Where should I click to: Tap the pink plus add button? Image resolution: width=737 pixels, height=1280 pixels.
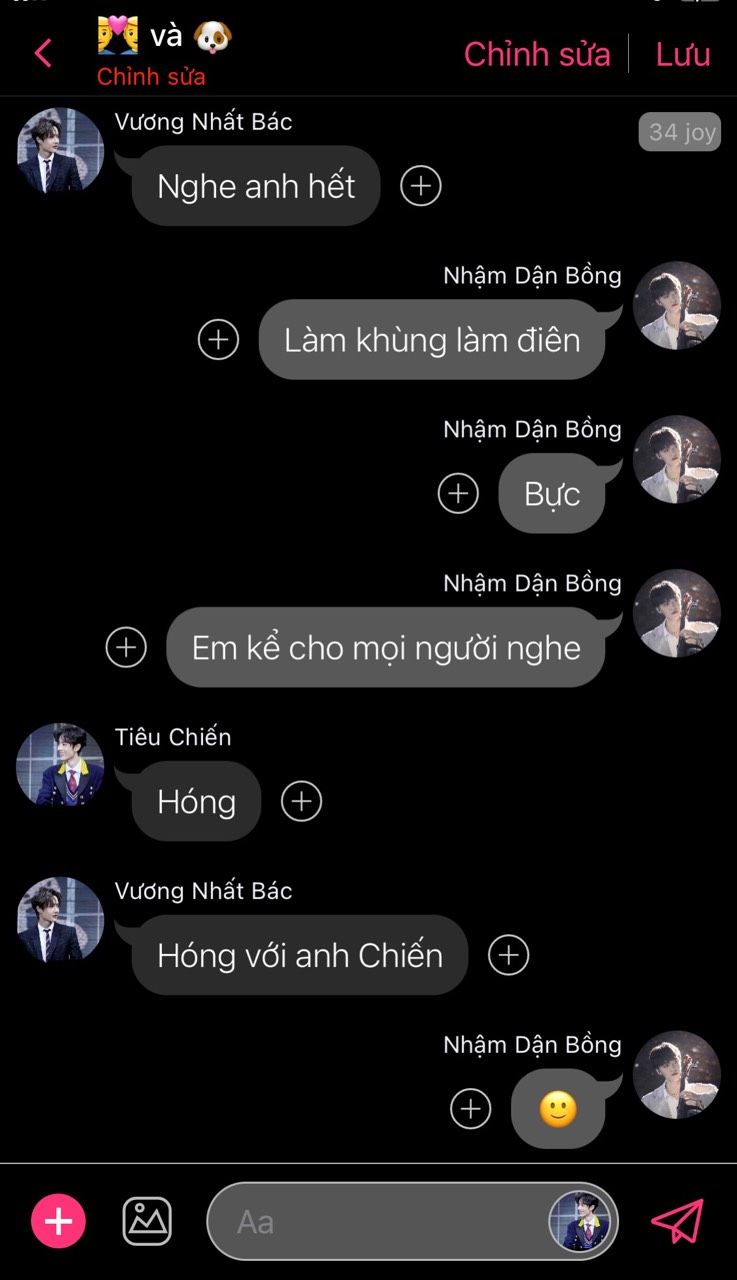click(59, 1221)
